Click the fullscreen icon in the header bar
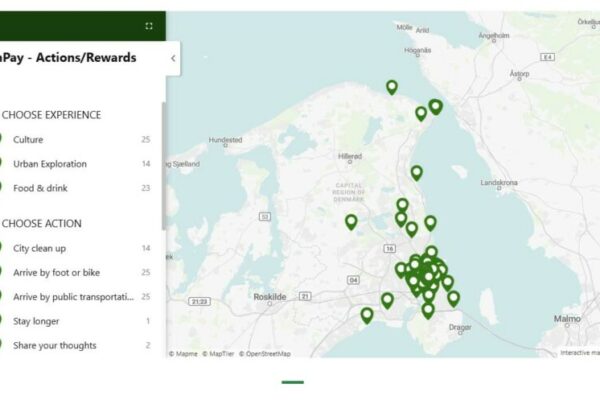 pos(149,26)
